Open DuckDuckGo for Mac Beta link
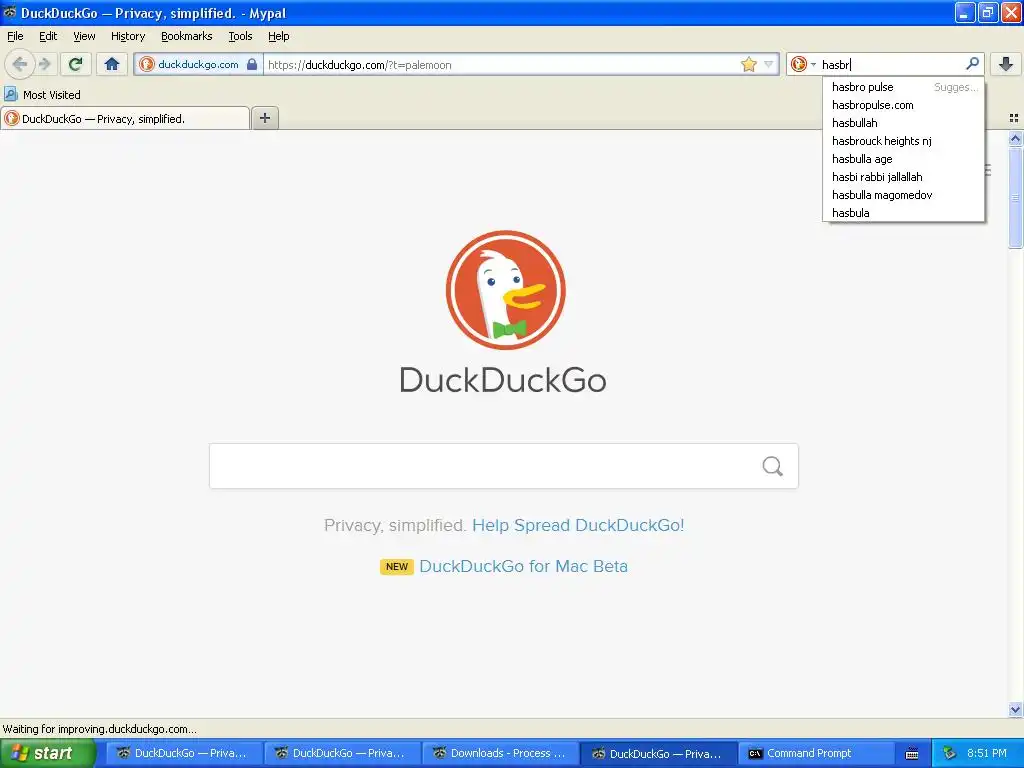 [523, 566]
